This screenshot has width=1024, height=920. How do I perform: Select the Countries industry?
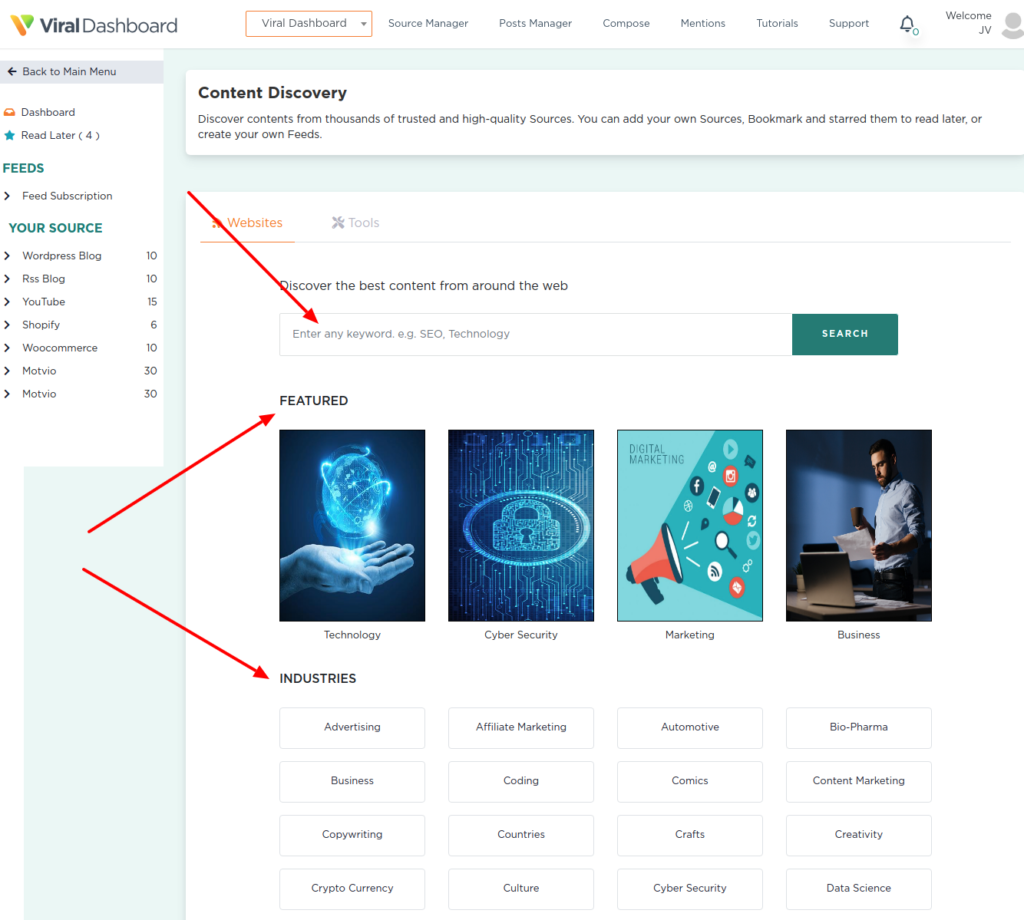520,834
